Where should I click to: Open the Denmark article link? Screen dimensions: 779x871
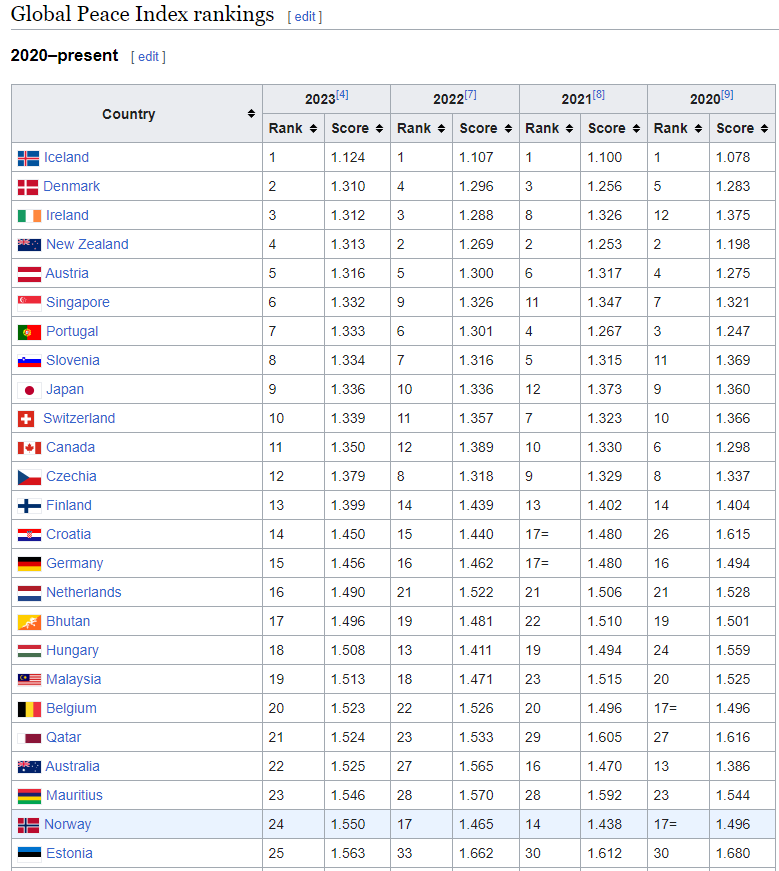(x=71, y=186)
